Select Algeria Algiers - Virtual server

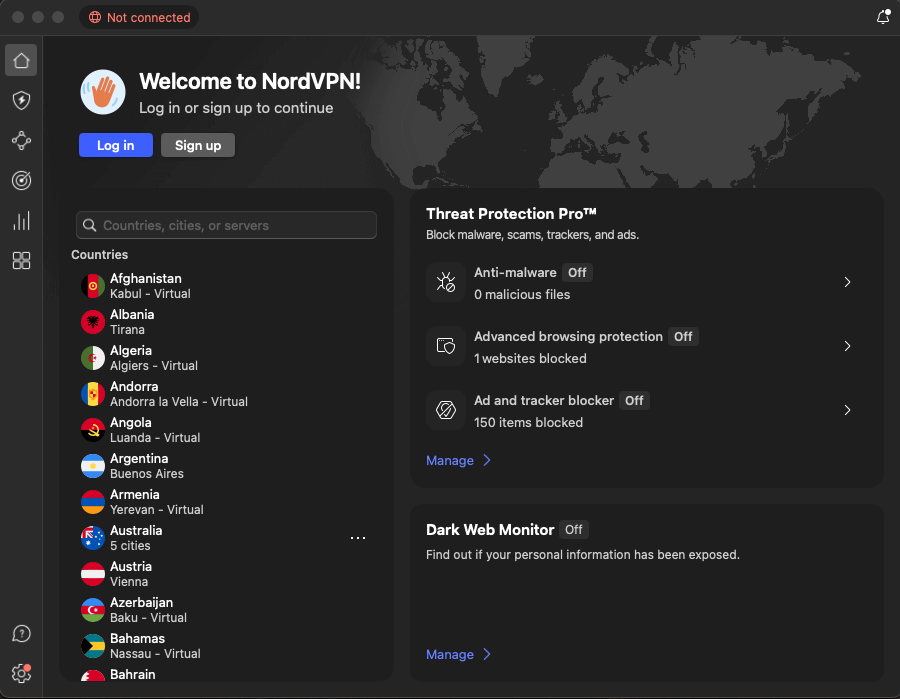(226, 358)
